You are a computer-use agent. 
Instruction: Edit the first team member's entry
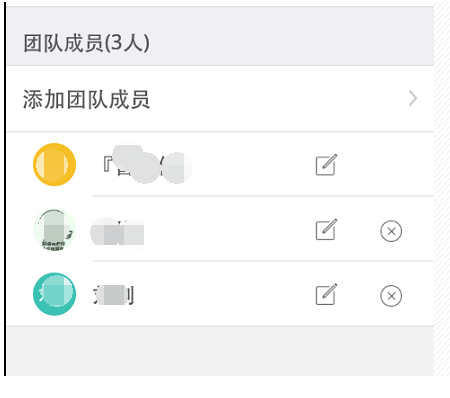[x=326, y=165]
